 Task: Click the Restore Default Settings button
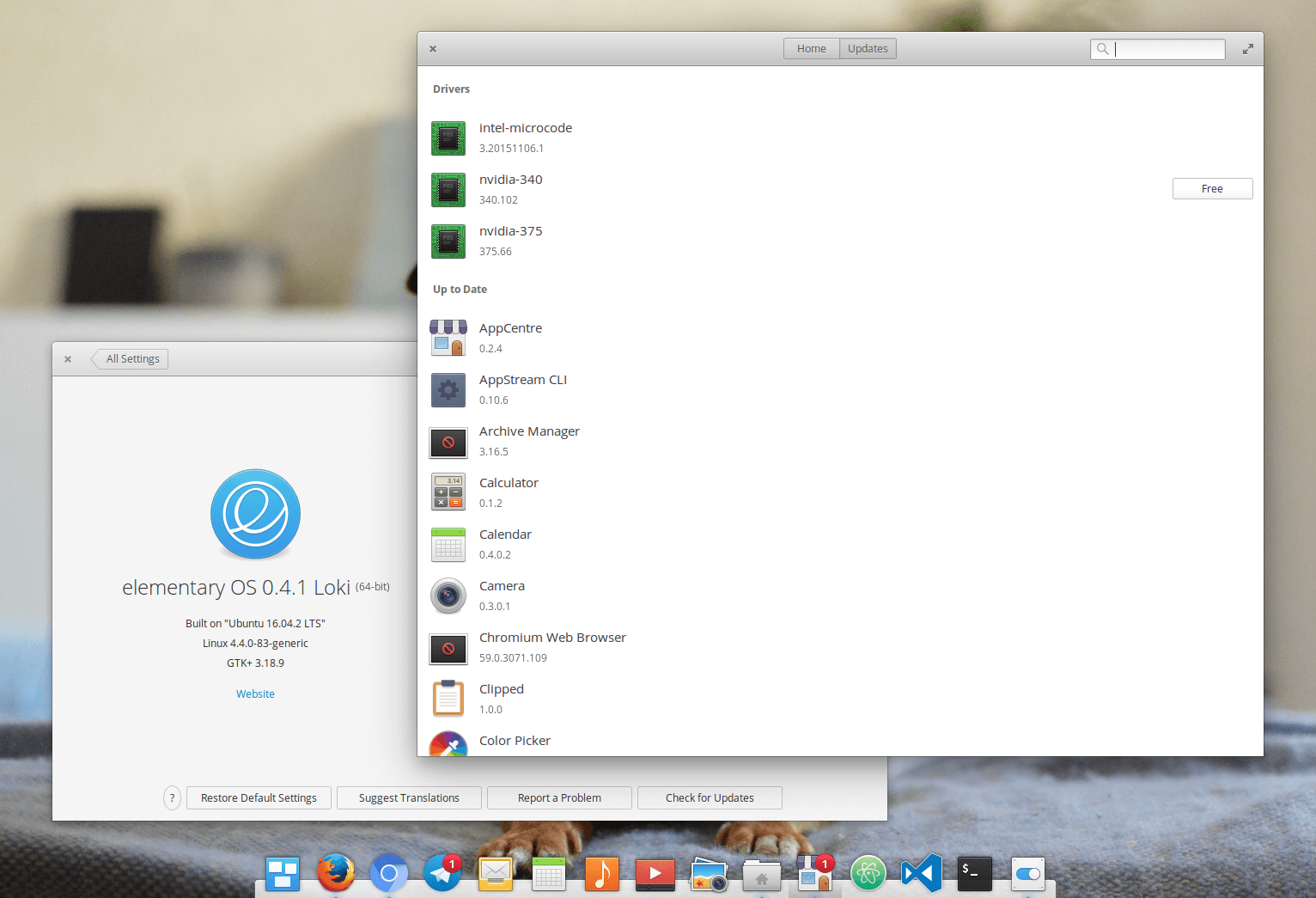[259, 798]
